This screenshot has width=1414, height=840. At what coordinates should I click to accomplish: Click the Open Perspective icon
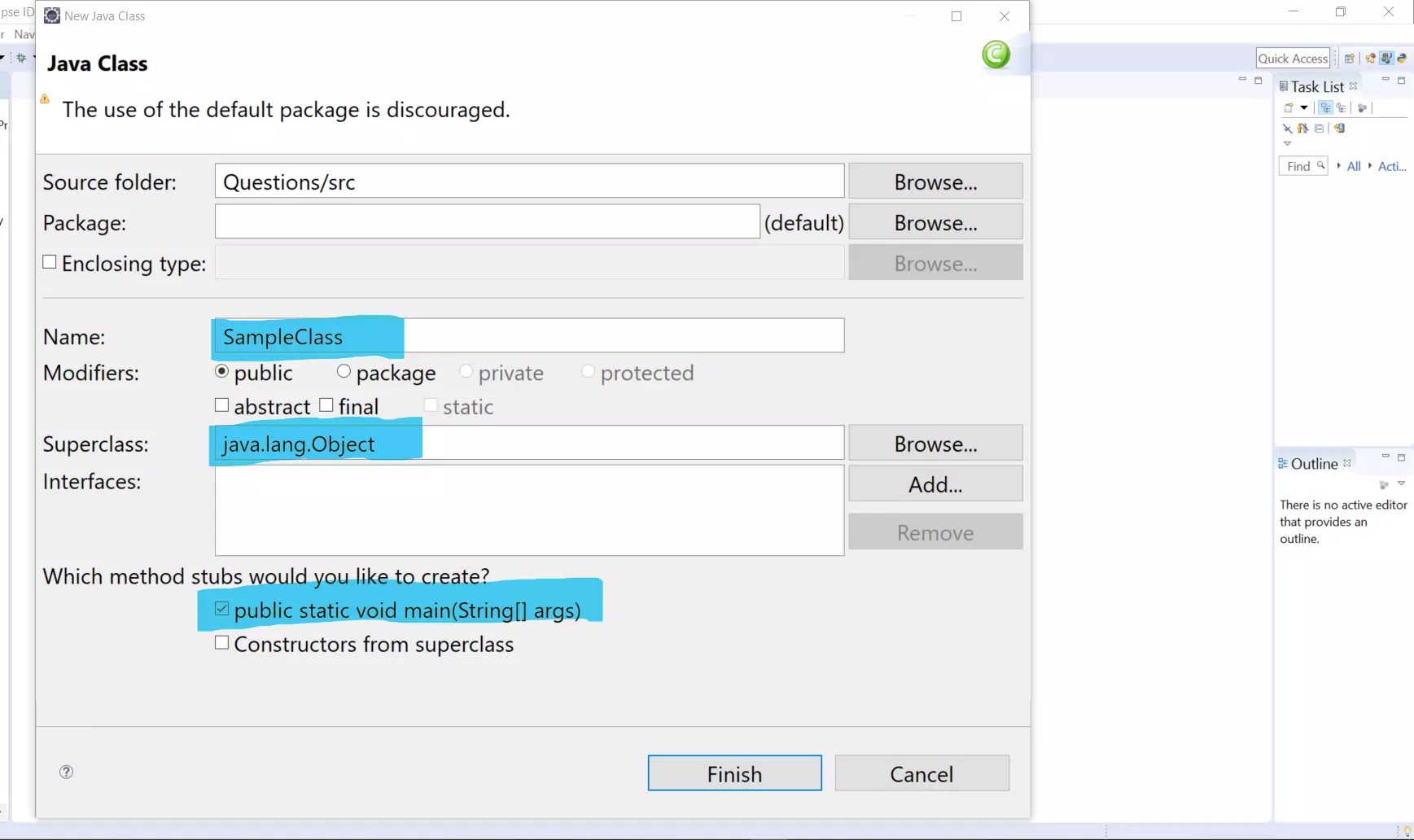tap(1350, 59)
